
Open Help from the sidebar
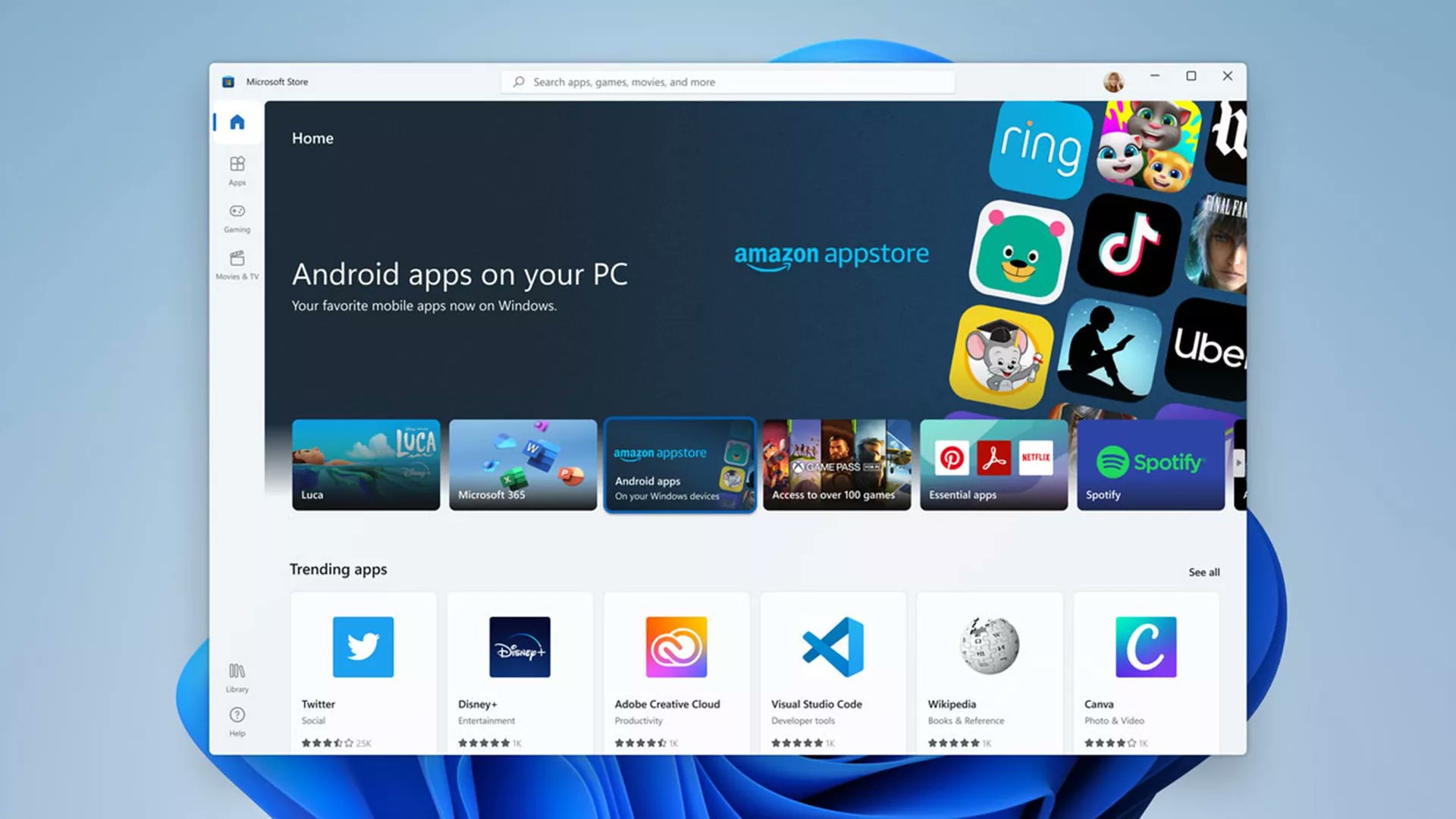point(237,721)
